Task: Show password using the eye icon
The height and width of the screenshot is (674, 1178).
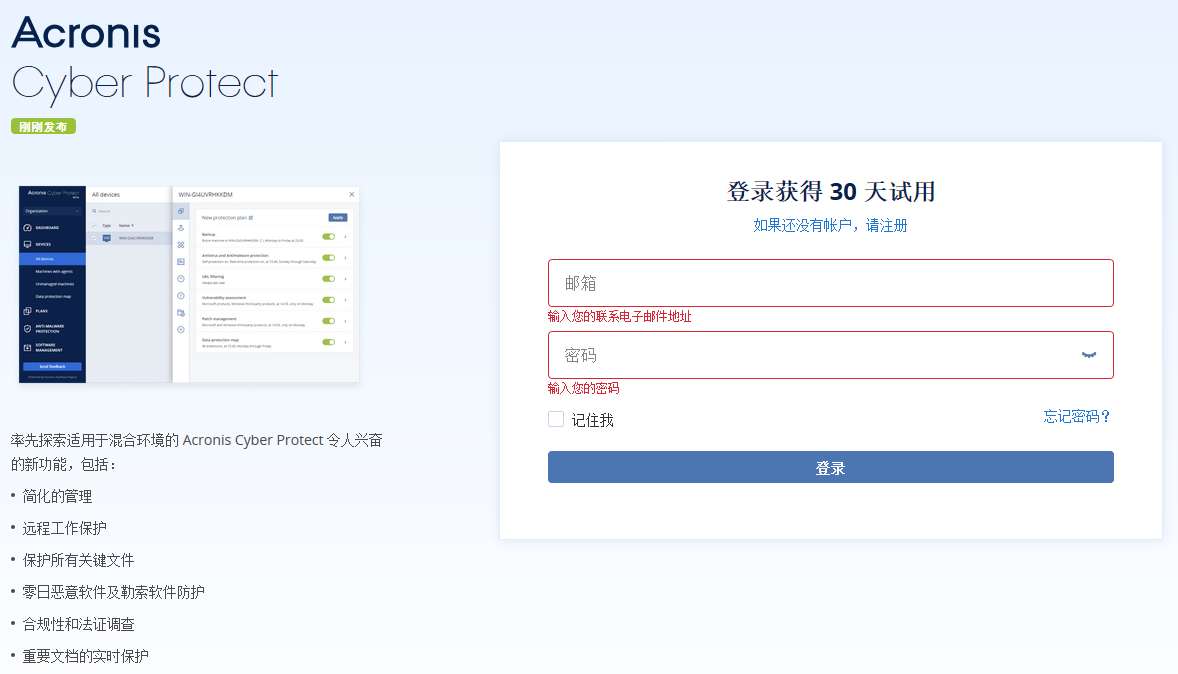Action: coord(1089,355)
